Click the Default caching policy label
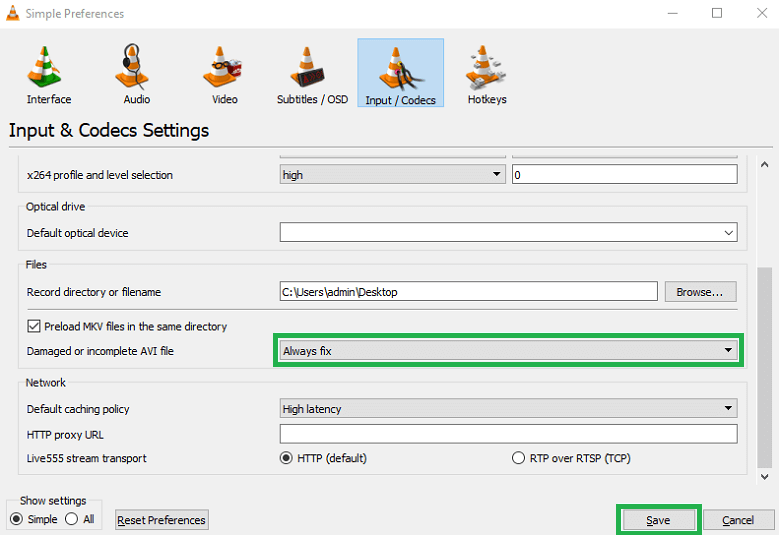 tap(78, 409)
